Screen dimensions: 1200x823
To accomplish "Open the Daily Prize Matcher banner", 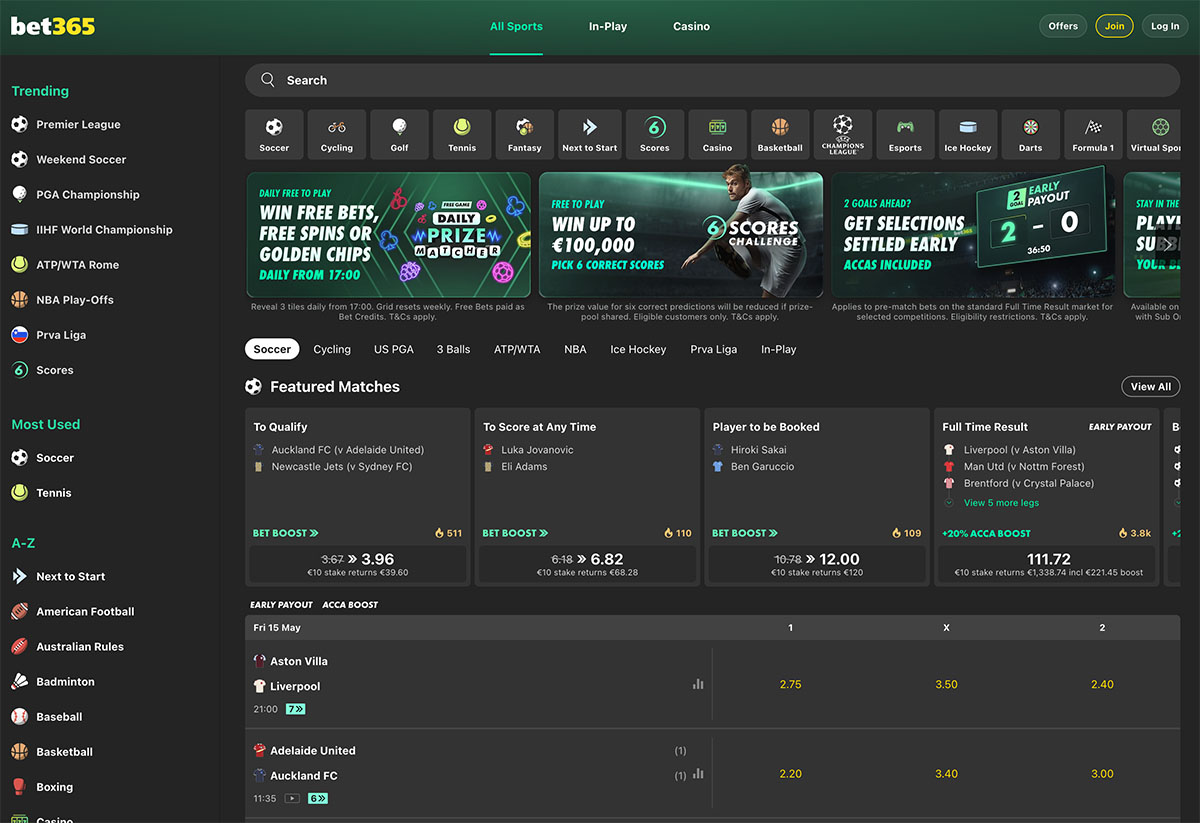I will click(389, 235).
